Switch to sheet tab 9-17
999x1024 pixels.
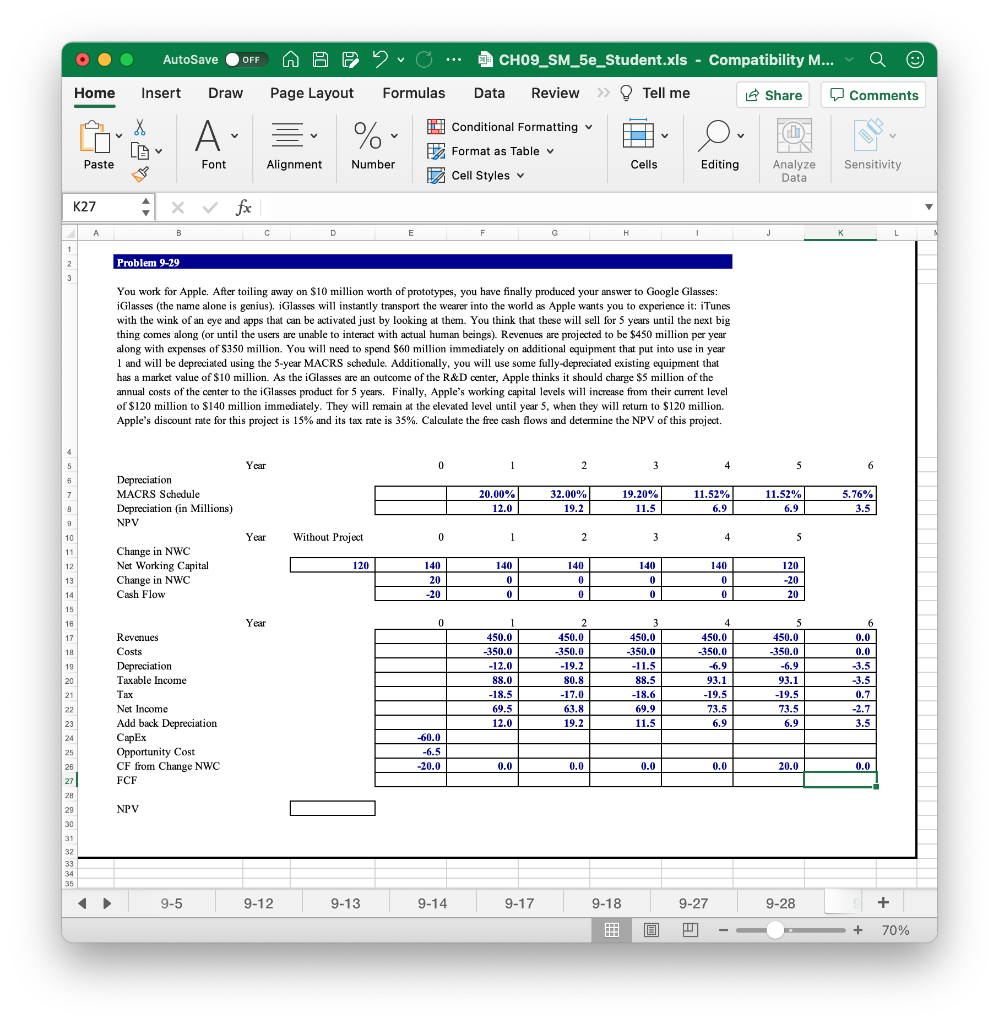click(x=519, y=903)
